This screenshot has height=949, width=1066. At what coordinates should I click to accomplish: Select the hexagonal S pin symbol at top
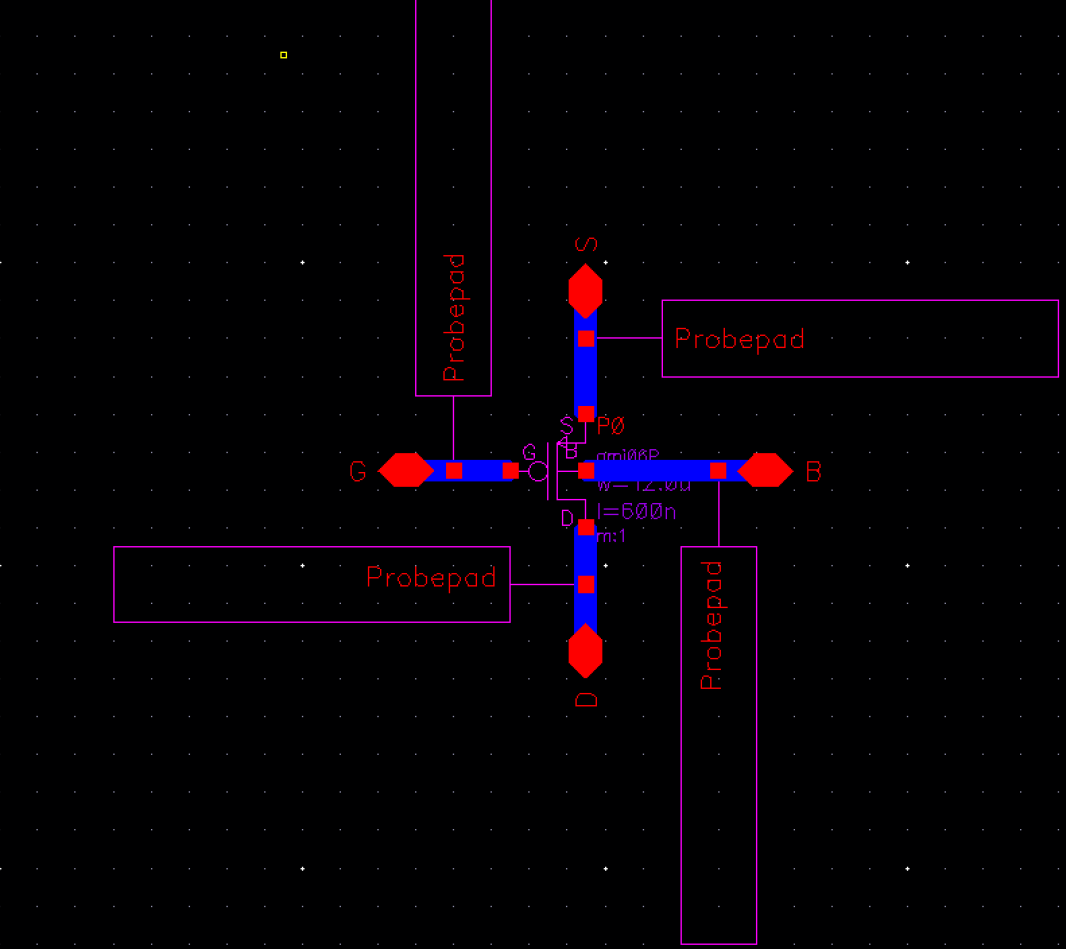pos(587,292)
